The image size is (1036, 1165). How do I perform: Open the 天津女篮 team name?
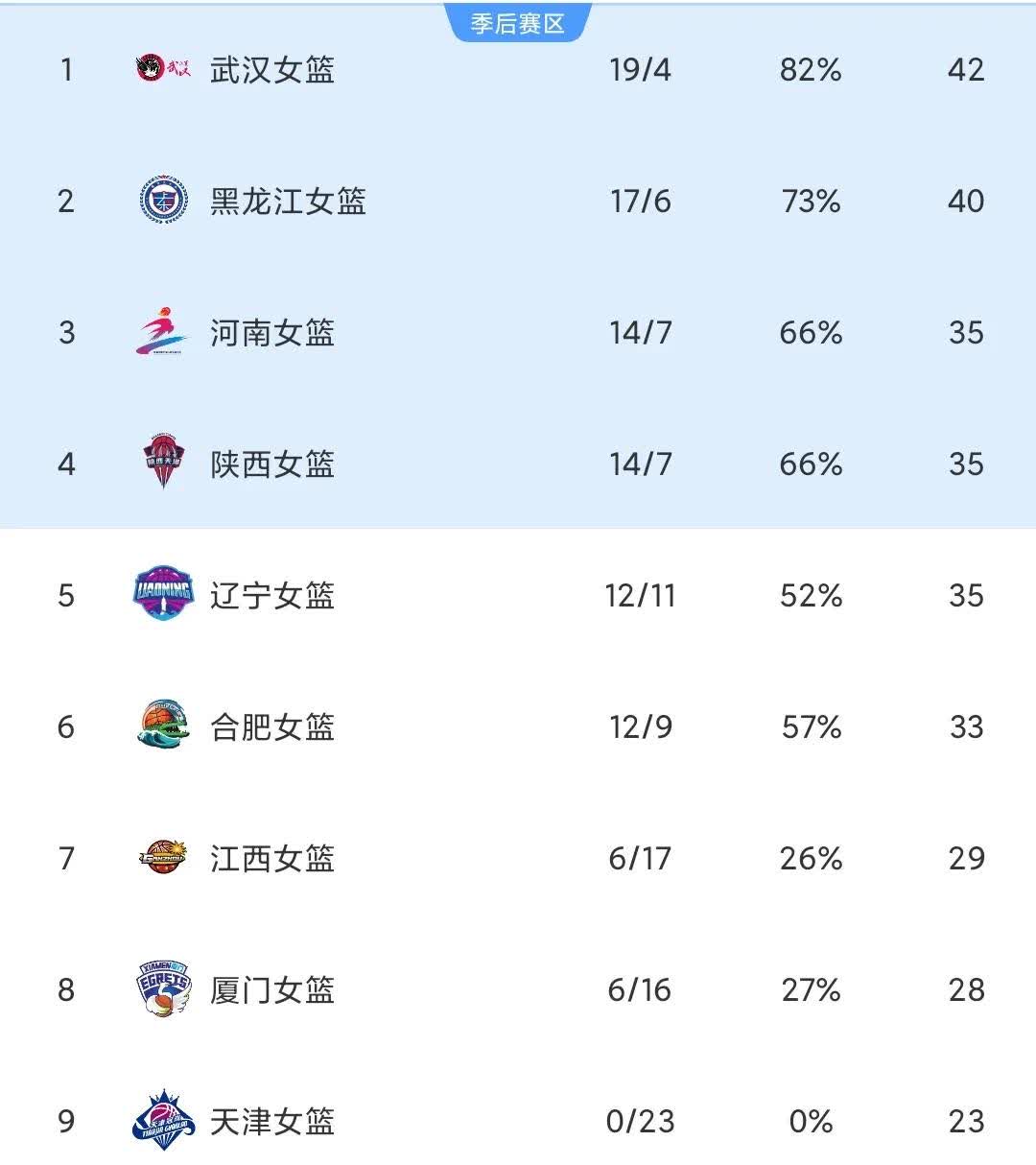pos(272,1122)
